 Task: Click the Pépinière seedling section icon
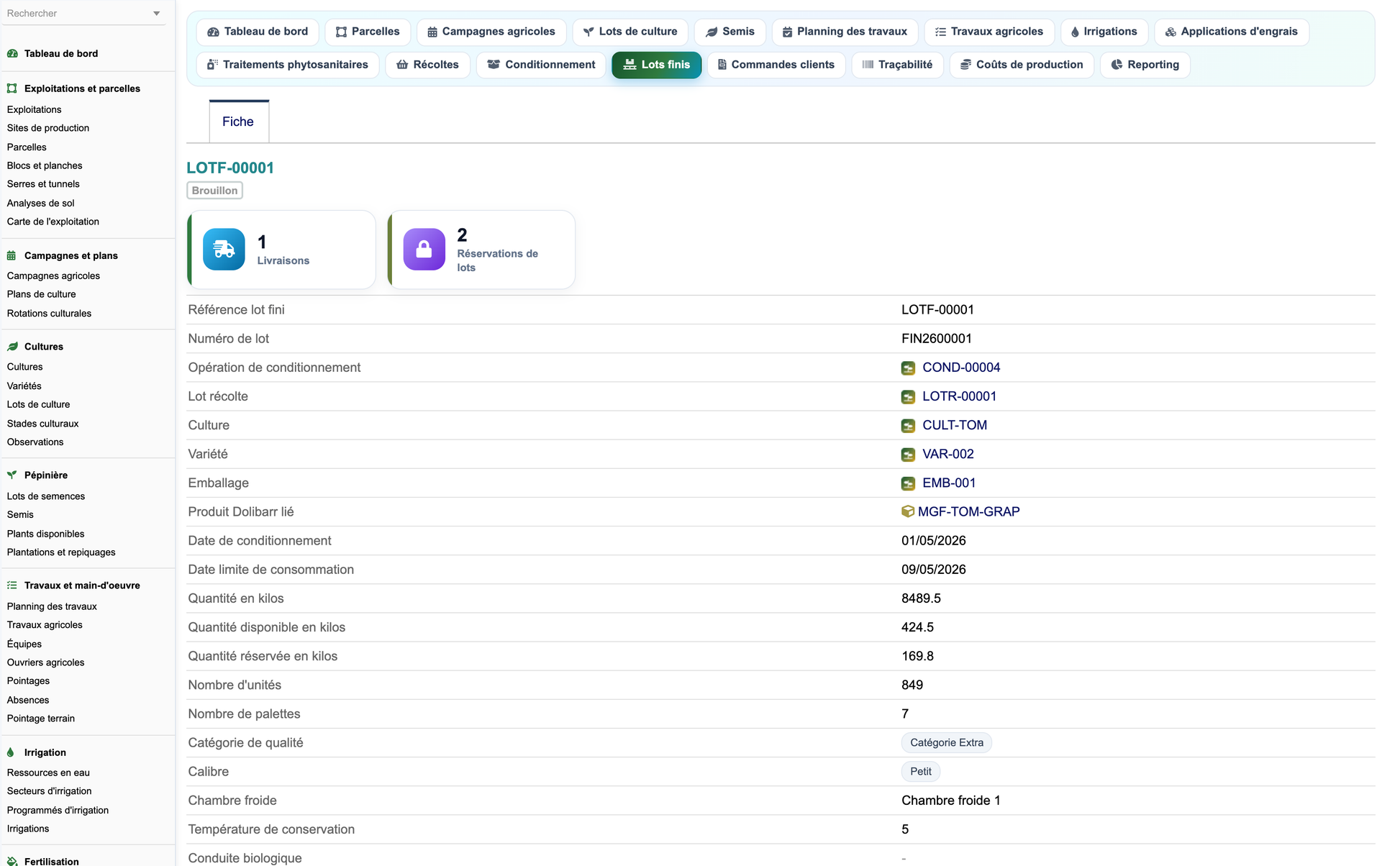tap(12, 475)
